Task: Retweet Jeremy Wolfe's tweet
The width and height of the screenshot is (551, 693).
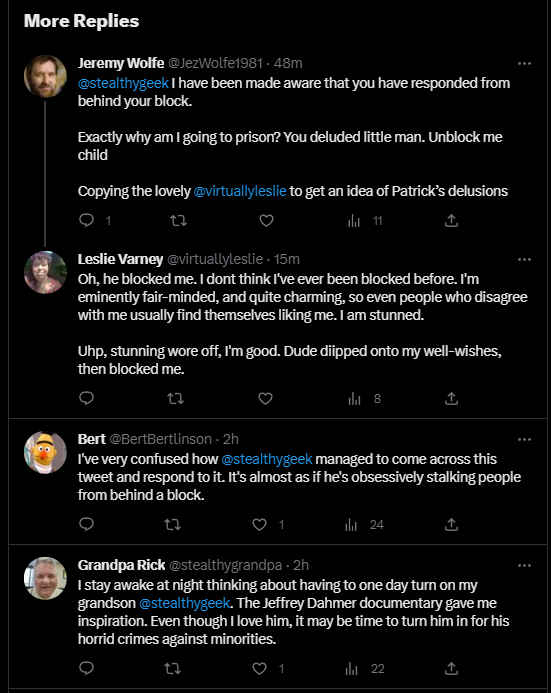Action: [x=179, y=220]
